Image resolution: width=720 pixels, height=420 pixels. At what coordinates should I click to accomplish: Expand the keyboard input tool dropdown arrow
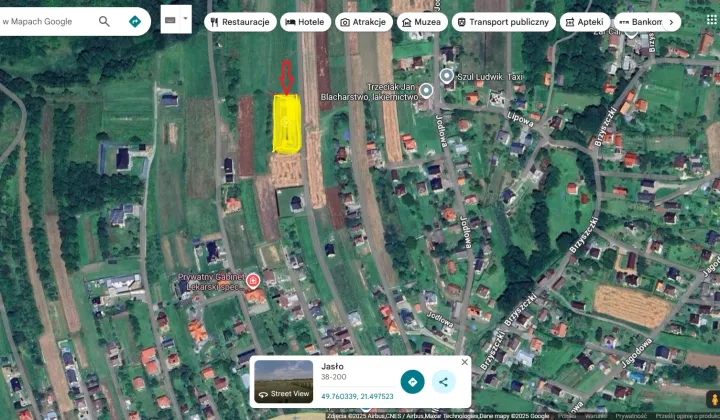[x=186, y=19]
